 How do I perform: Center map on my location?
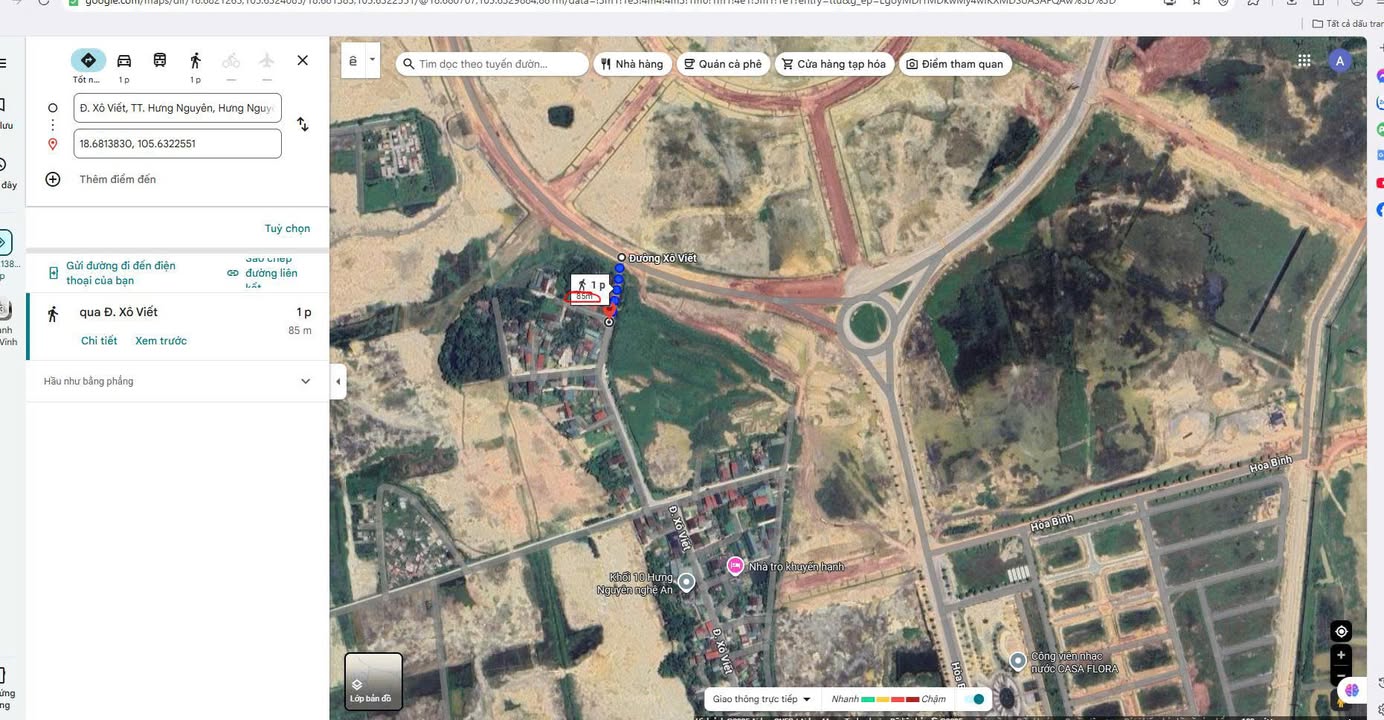[1341, 631]
